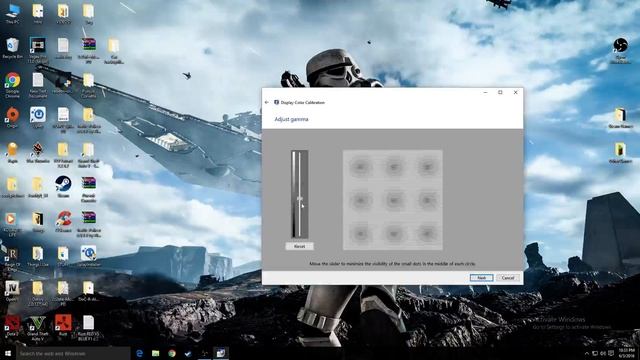Click the Cancel button in calibration dialog
The image size is (640, 360).
(x=508, y=278)
